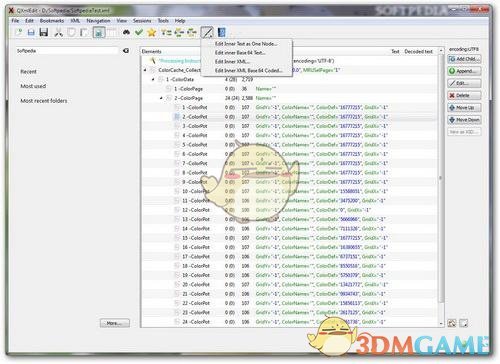500x364 pixels.
Task: Choose Edit Inner XML entry
Action: tap(246, 62)
